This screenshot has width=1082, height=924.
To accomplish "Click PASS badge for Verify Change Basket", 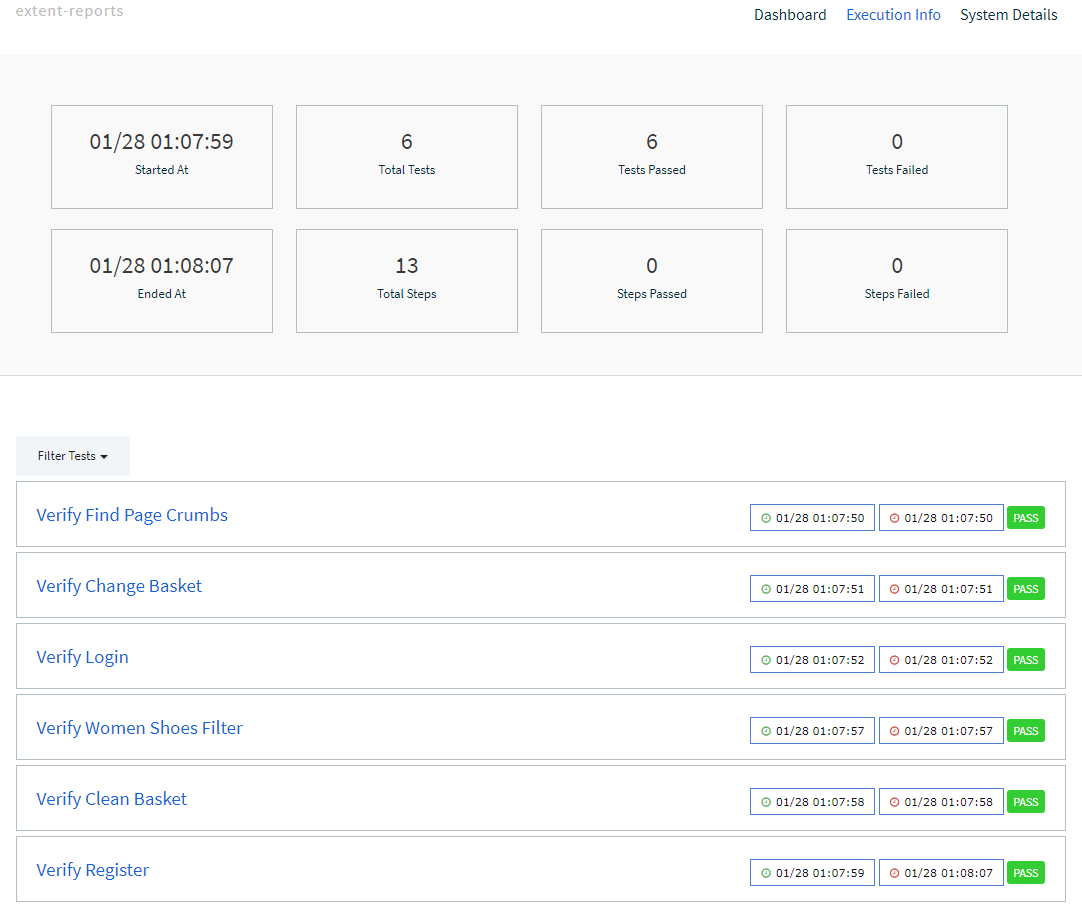I will coord(1025,589).
